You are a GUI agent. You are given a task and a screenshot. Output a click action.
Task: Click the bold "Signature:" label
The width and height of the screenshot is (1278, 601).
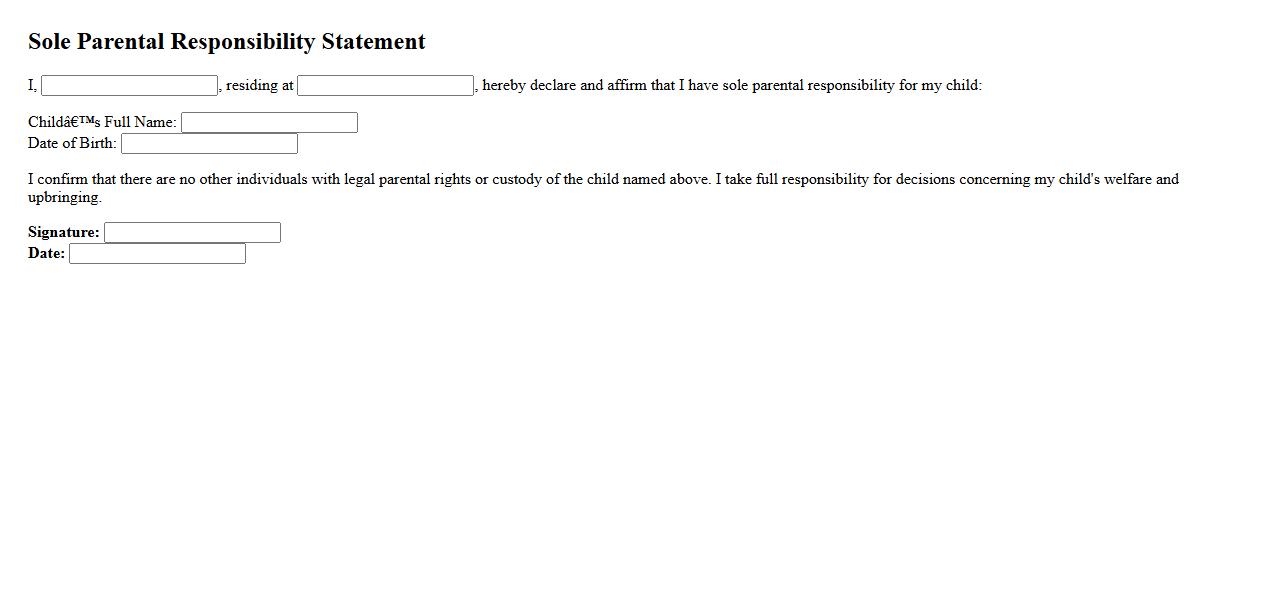pos(64,233)
